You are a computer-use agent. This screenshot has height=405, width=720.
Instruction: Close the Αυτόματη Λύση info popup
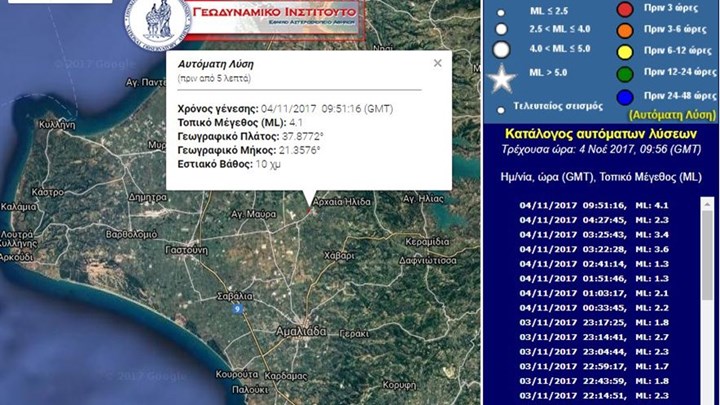tap(438, 63)
